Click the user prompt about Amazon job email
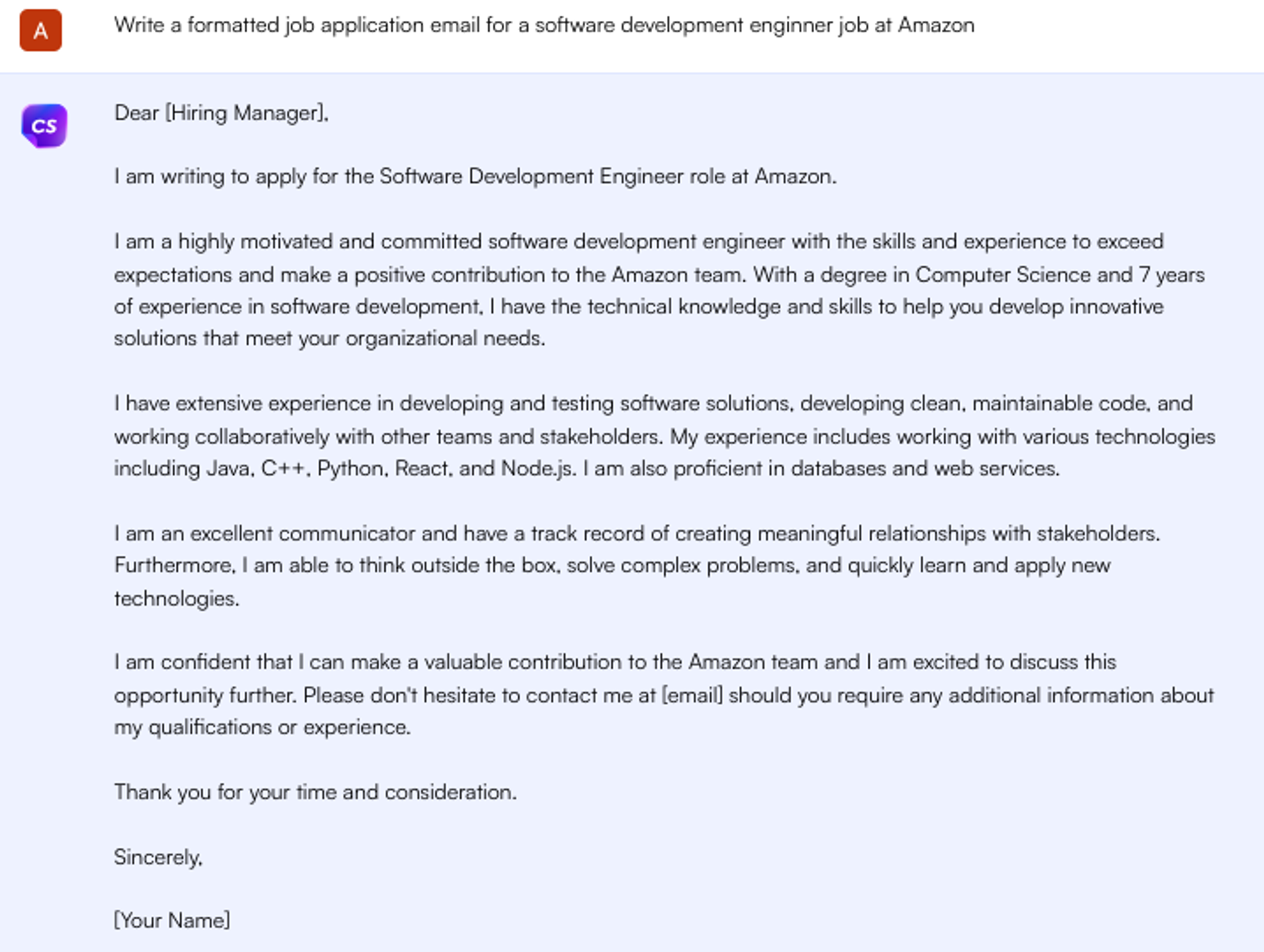Screen dimensions: 1264x952 [544, 25]
